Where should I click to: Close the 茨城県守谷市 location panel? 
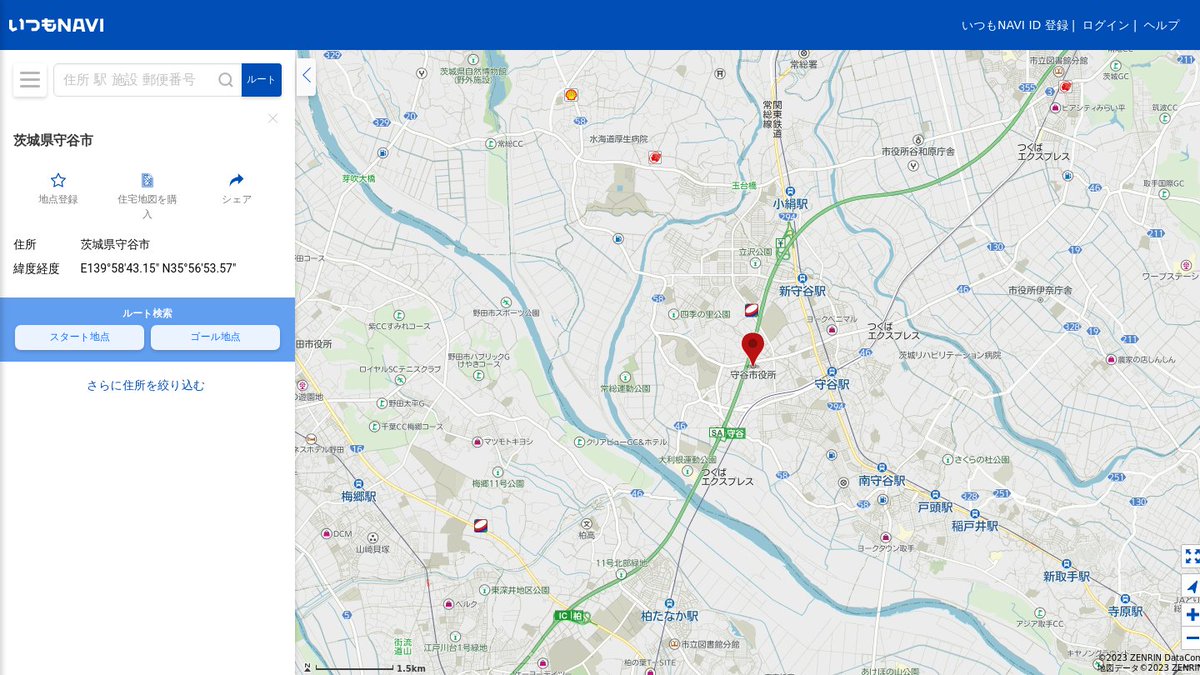click(273, 118)
